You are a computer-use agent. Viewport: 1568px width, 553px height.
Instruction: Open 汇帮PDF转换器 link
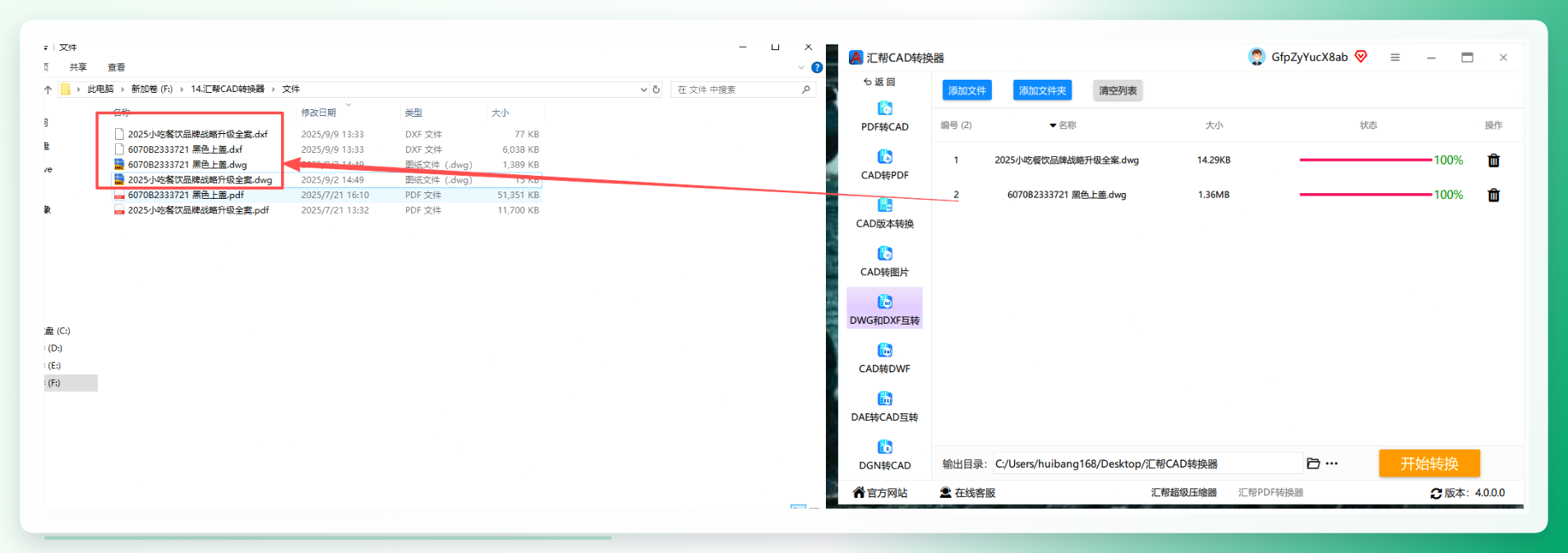point(1271,492)
